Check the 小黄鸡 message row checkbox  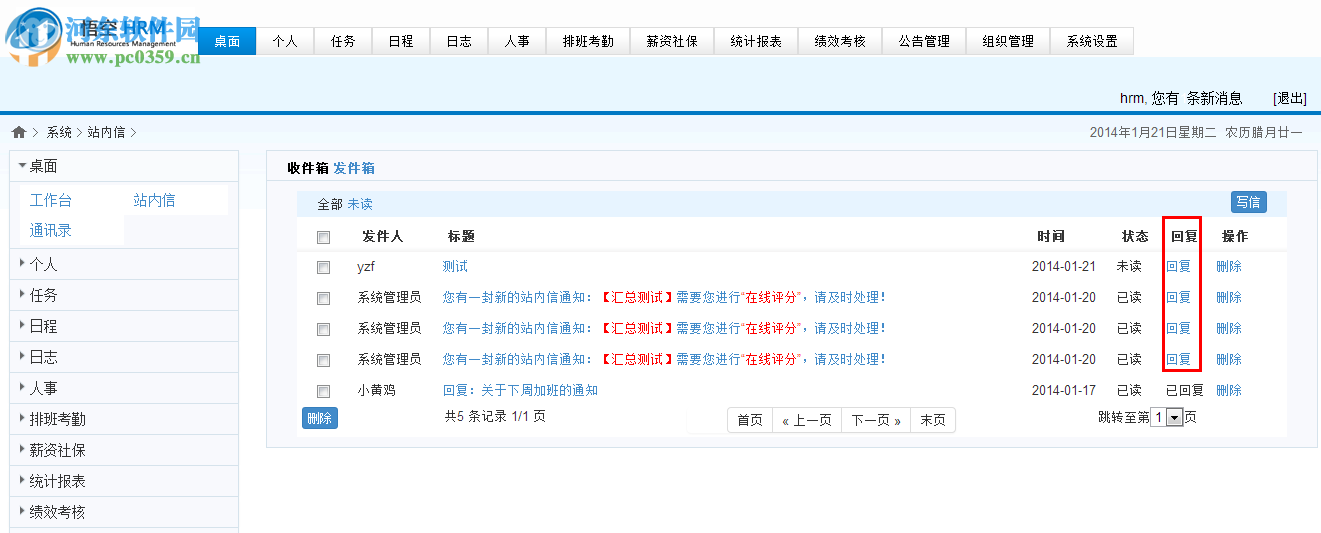323,391
